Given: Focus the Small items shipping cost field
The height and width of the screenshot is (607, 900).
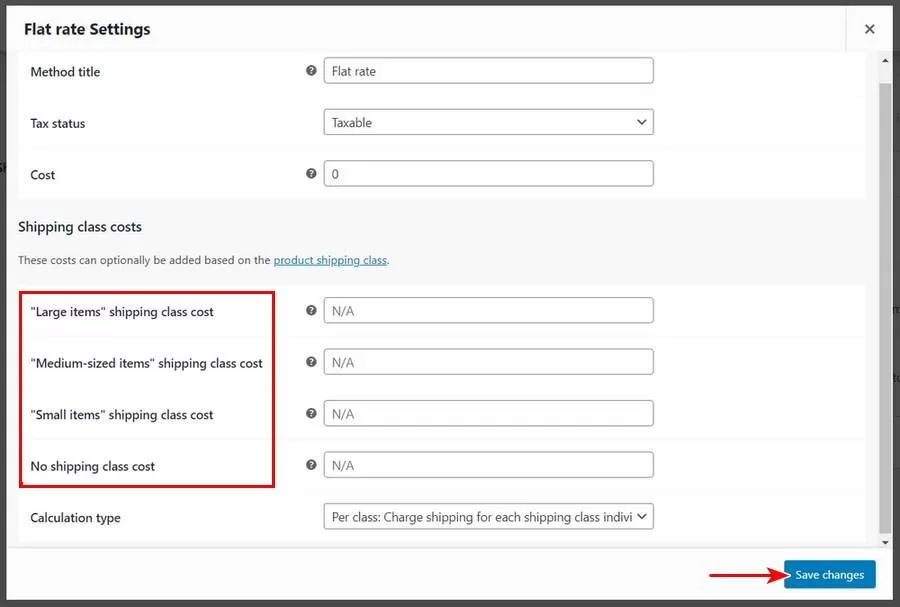Looking at the screenshot, I should coord(488,414).
